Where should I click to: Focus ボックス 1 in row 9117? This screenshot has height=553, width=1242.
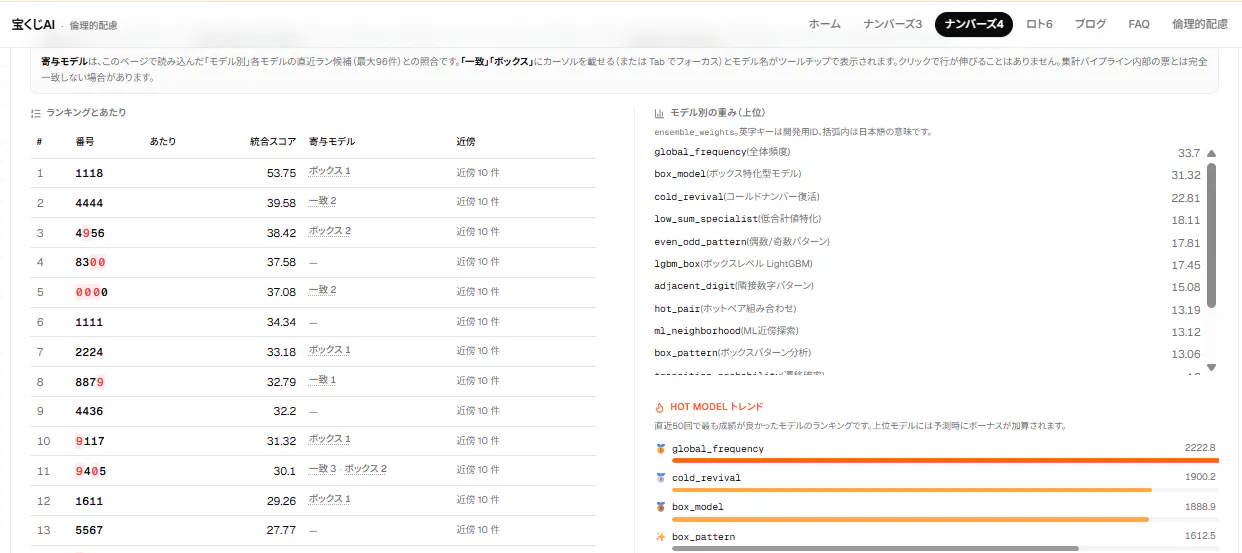point(330,440)
